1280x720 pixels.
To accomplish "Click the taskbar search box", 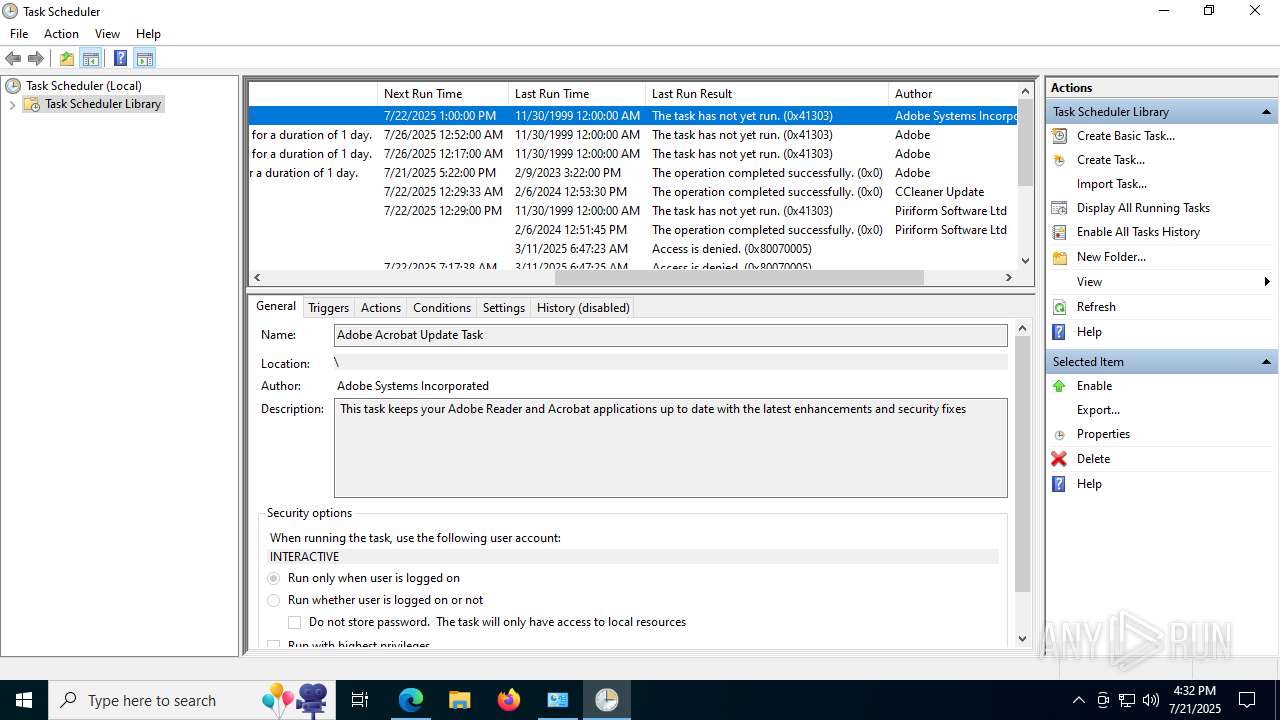I will 190,700.
